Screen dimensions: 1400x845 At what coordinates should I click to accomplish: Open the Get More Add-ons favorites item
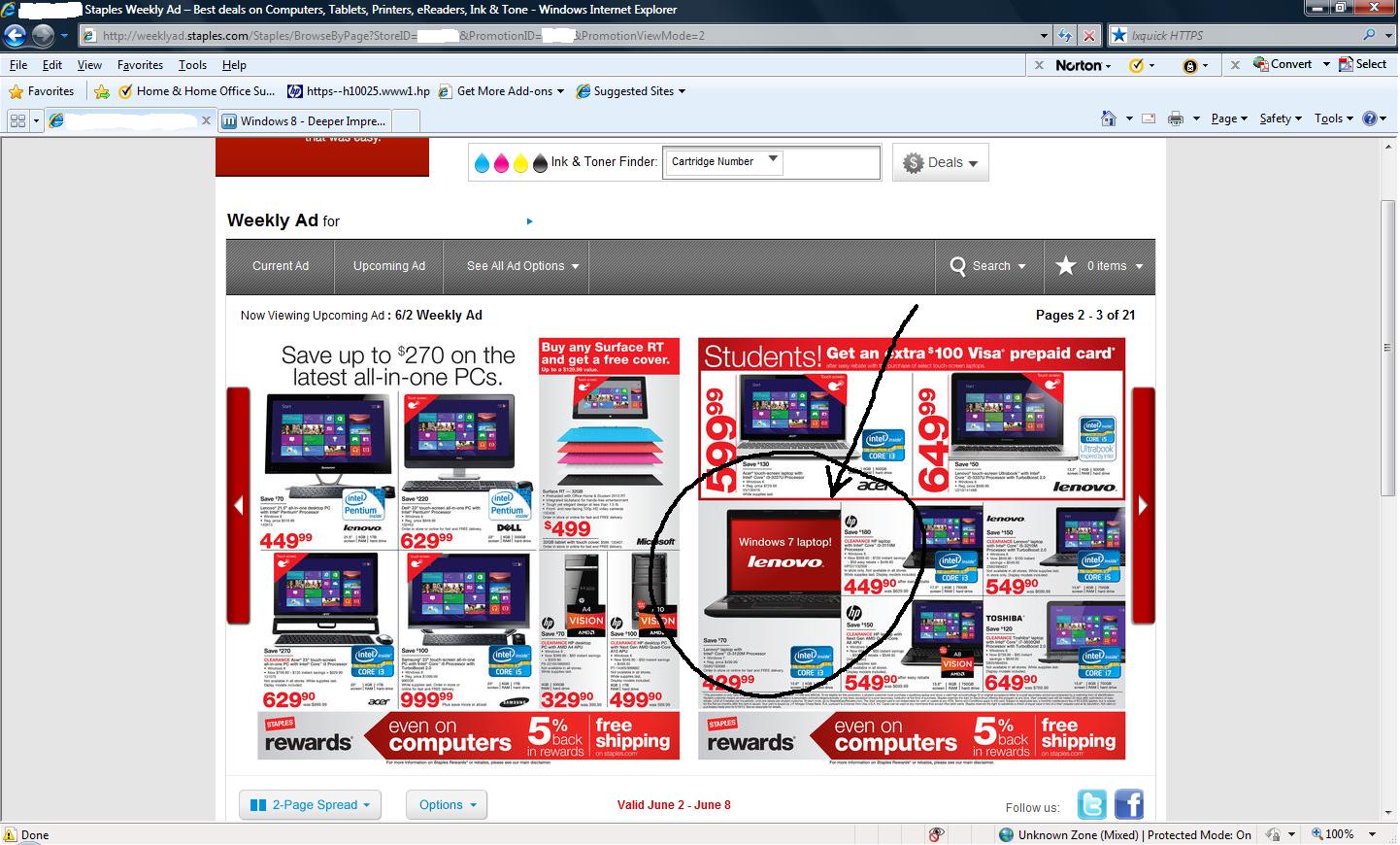coord(501,91)
